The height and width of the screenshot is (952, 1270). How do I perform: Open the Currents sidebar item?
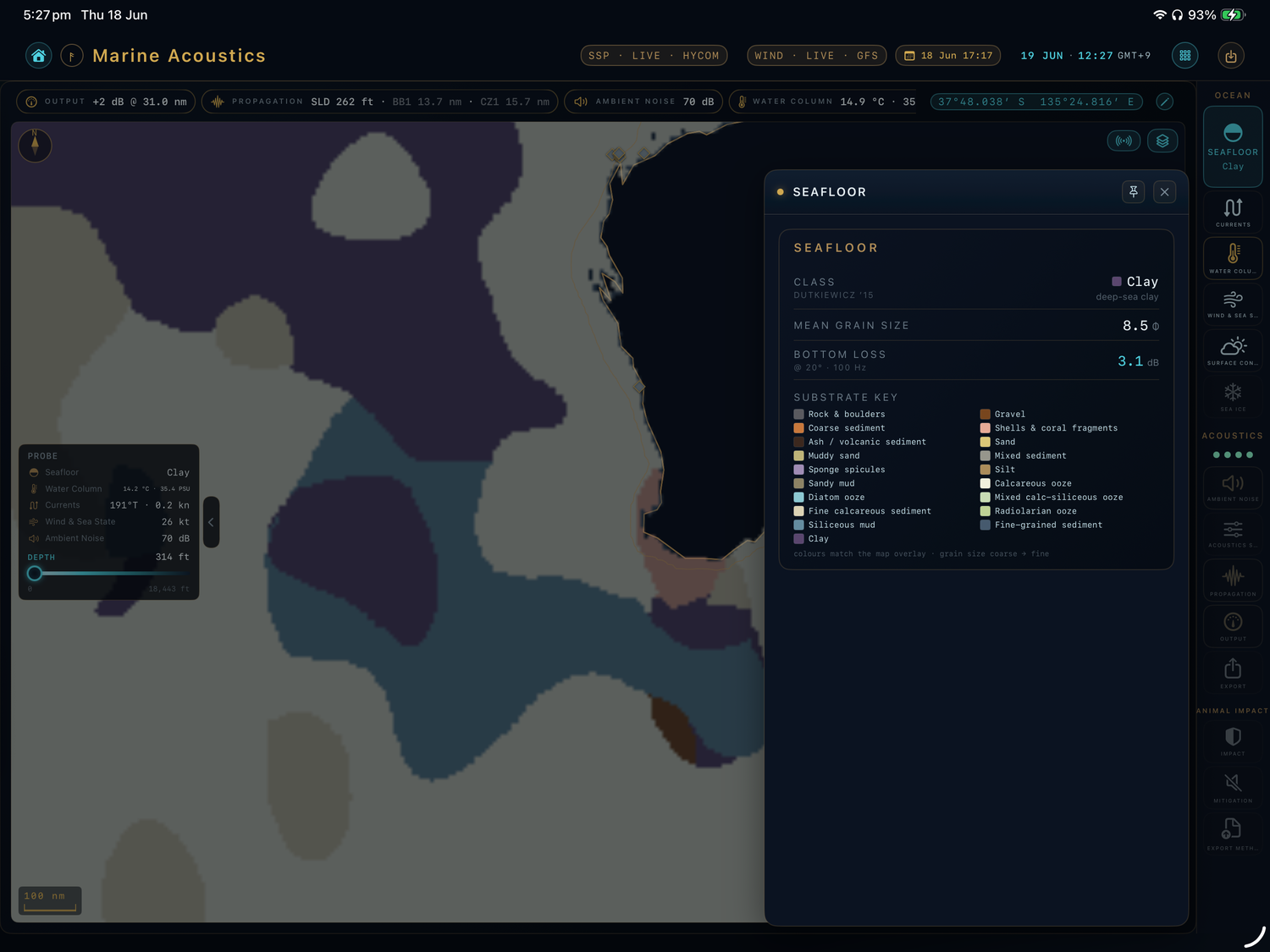(1233, 212)
